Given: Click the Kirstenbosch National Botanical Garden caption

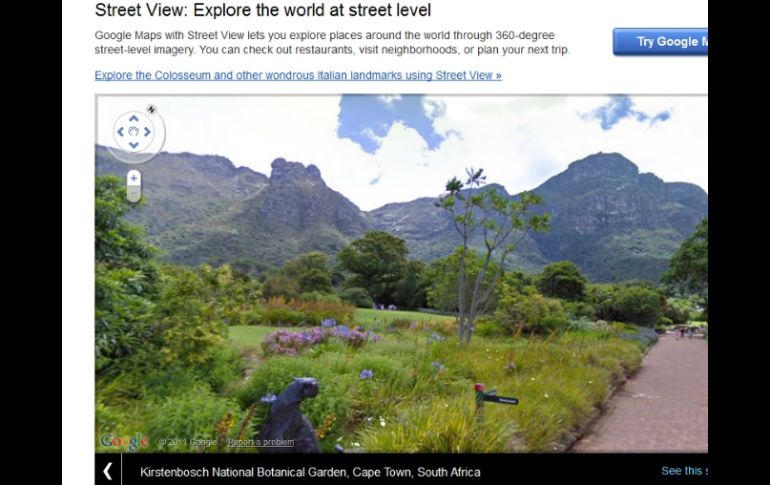Looking at the screenshot, I should (x=310, y=472).
